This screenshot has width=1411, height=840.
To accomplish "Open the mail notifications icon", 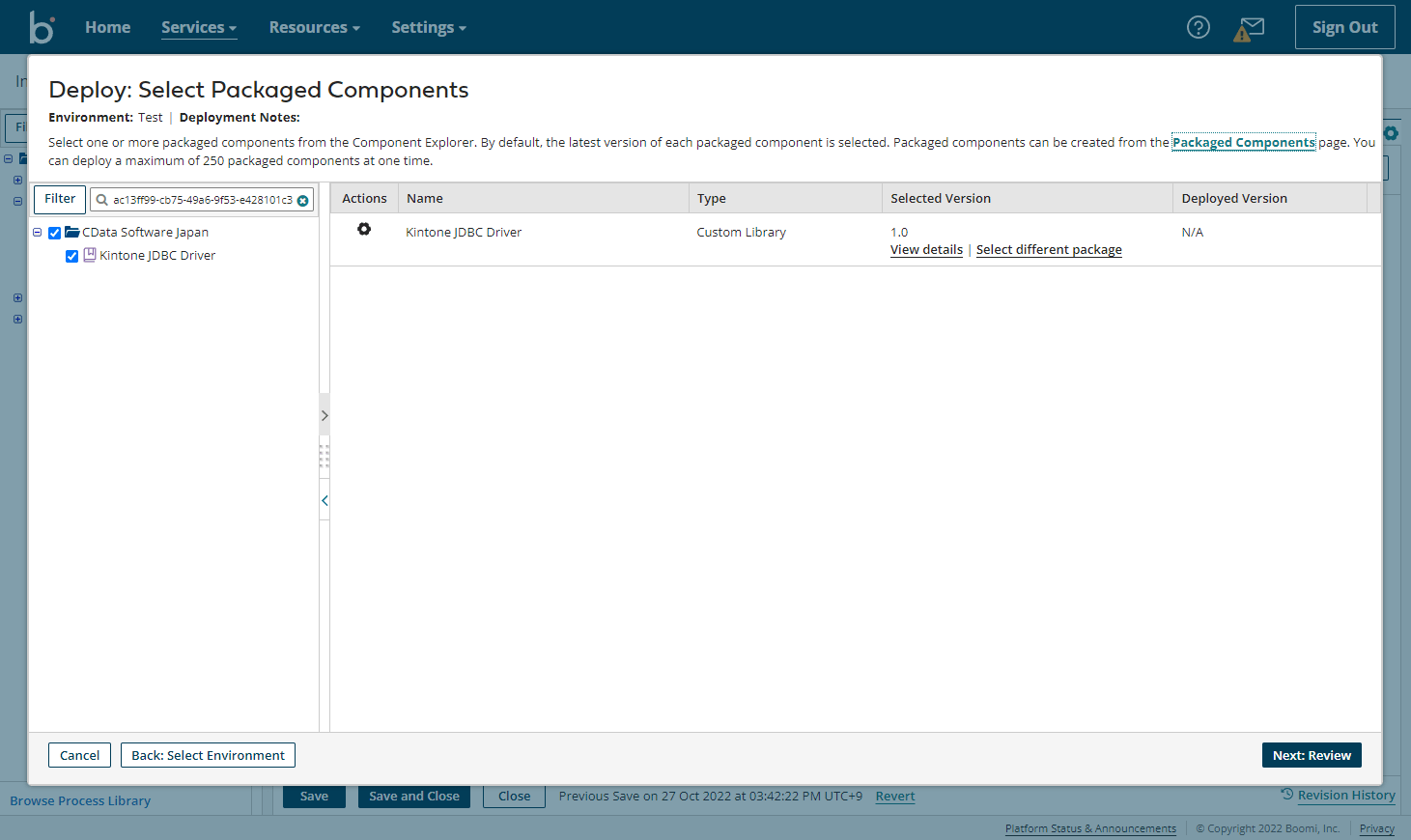I will [x=1250, y=28].
